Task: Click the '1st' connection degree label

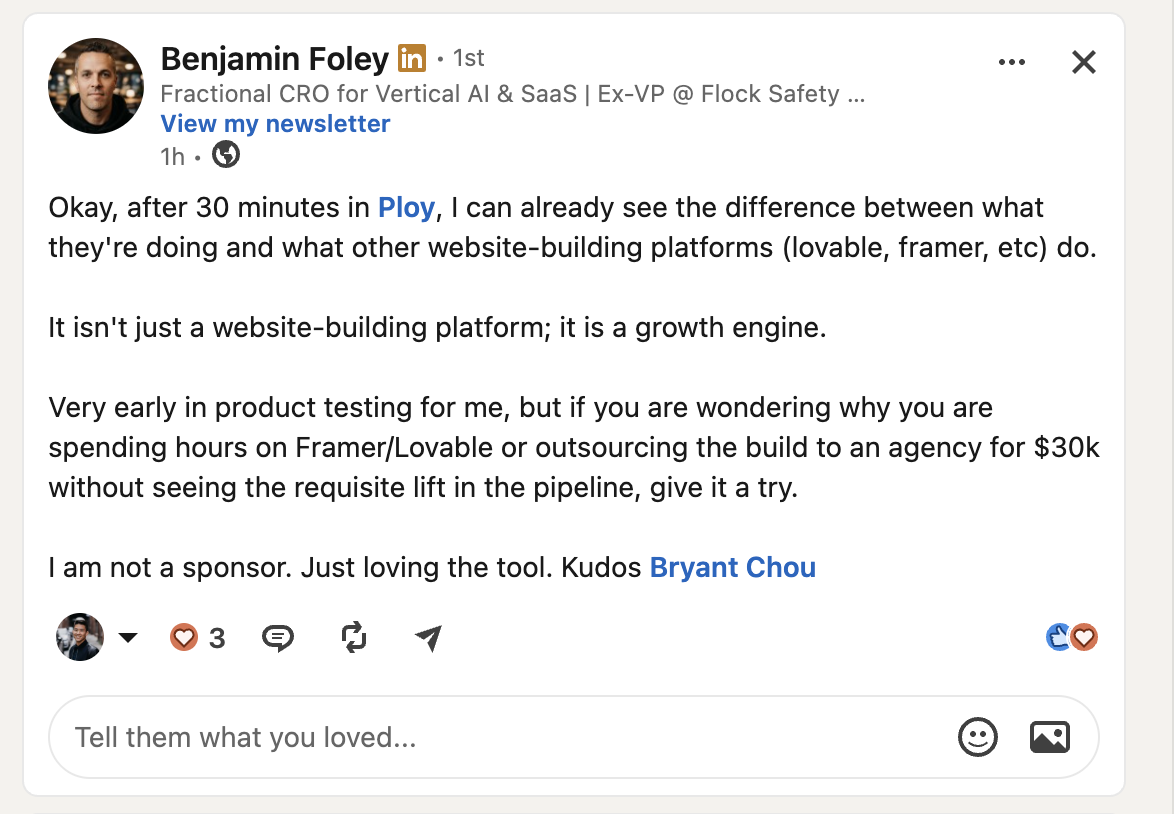Action: pos(469,58)
